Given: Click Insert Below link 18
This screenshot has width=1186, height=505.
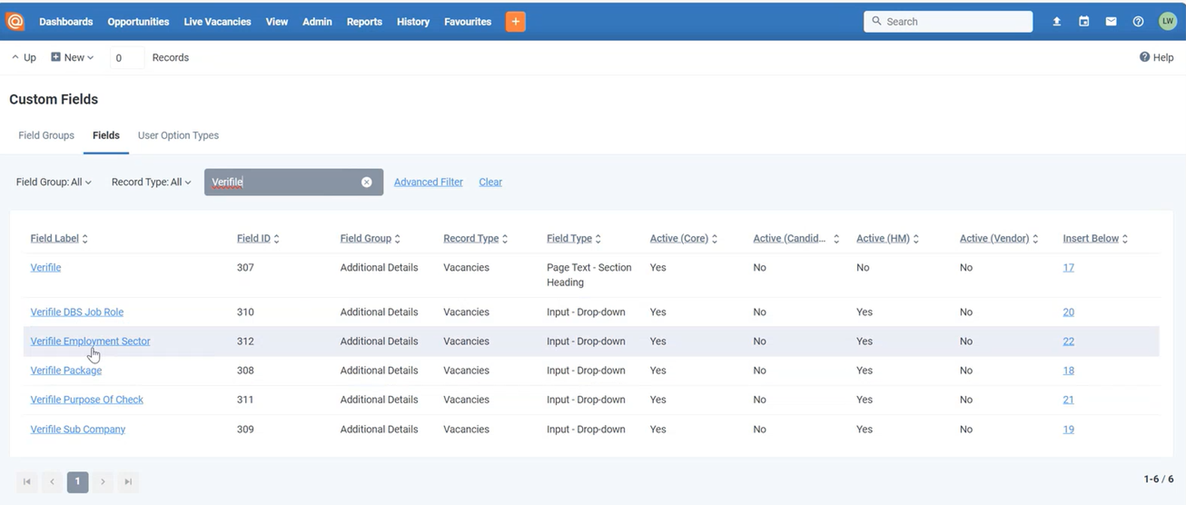Looking at the screenshot, I should point(1068,370).
